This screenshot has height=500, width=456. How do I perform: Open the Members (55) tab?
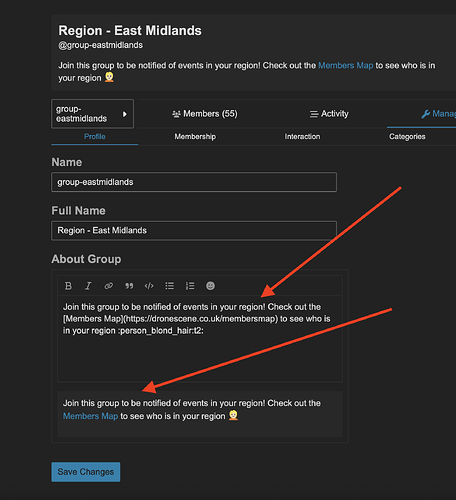tap(205, 114)
